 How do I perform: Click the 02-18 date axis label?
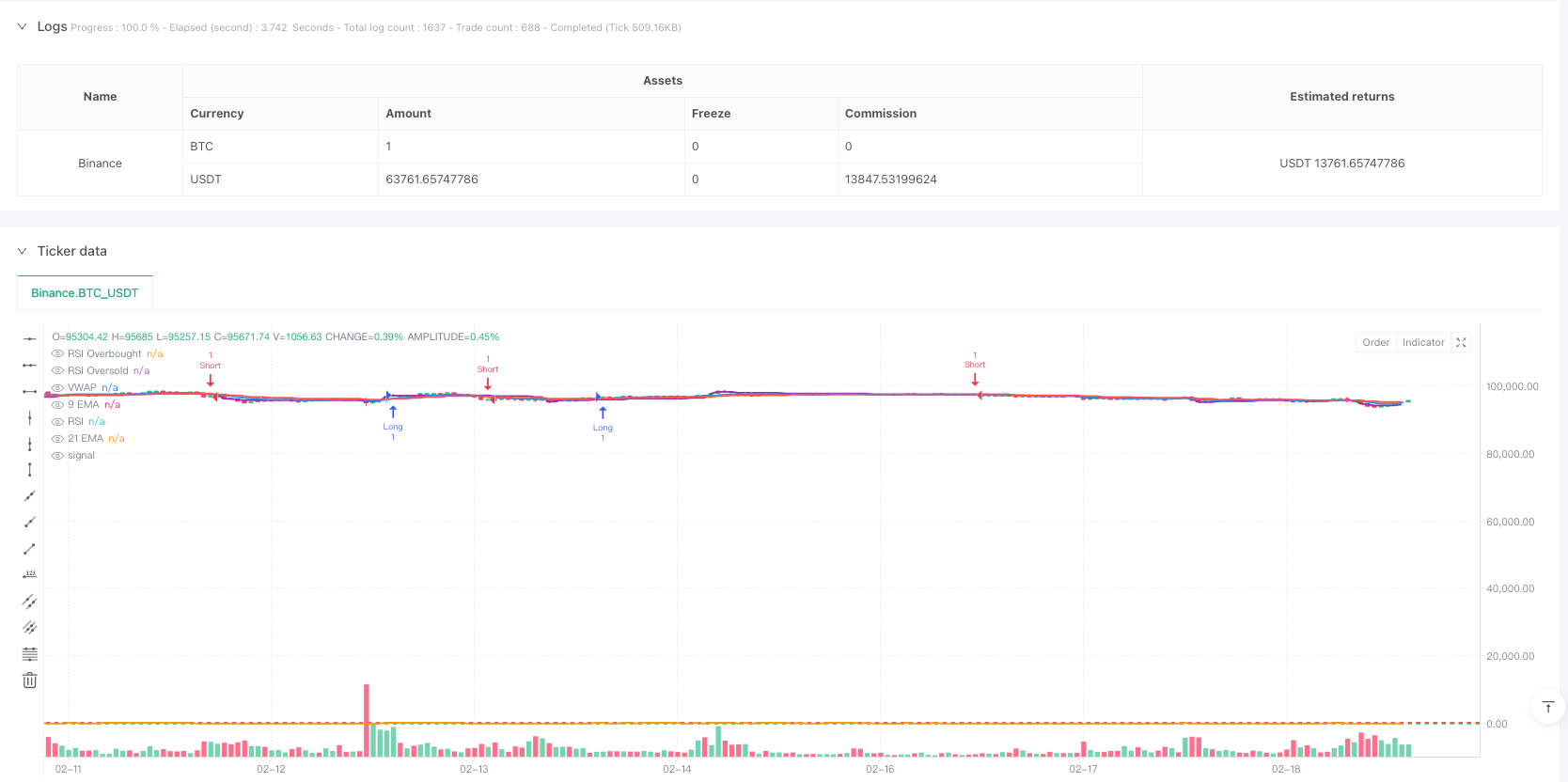[x=1286, y=770]
